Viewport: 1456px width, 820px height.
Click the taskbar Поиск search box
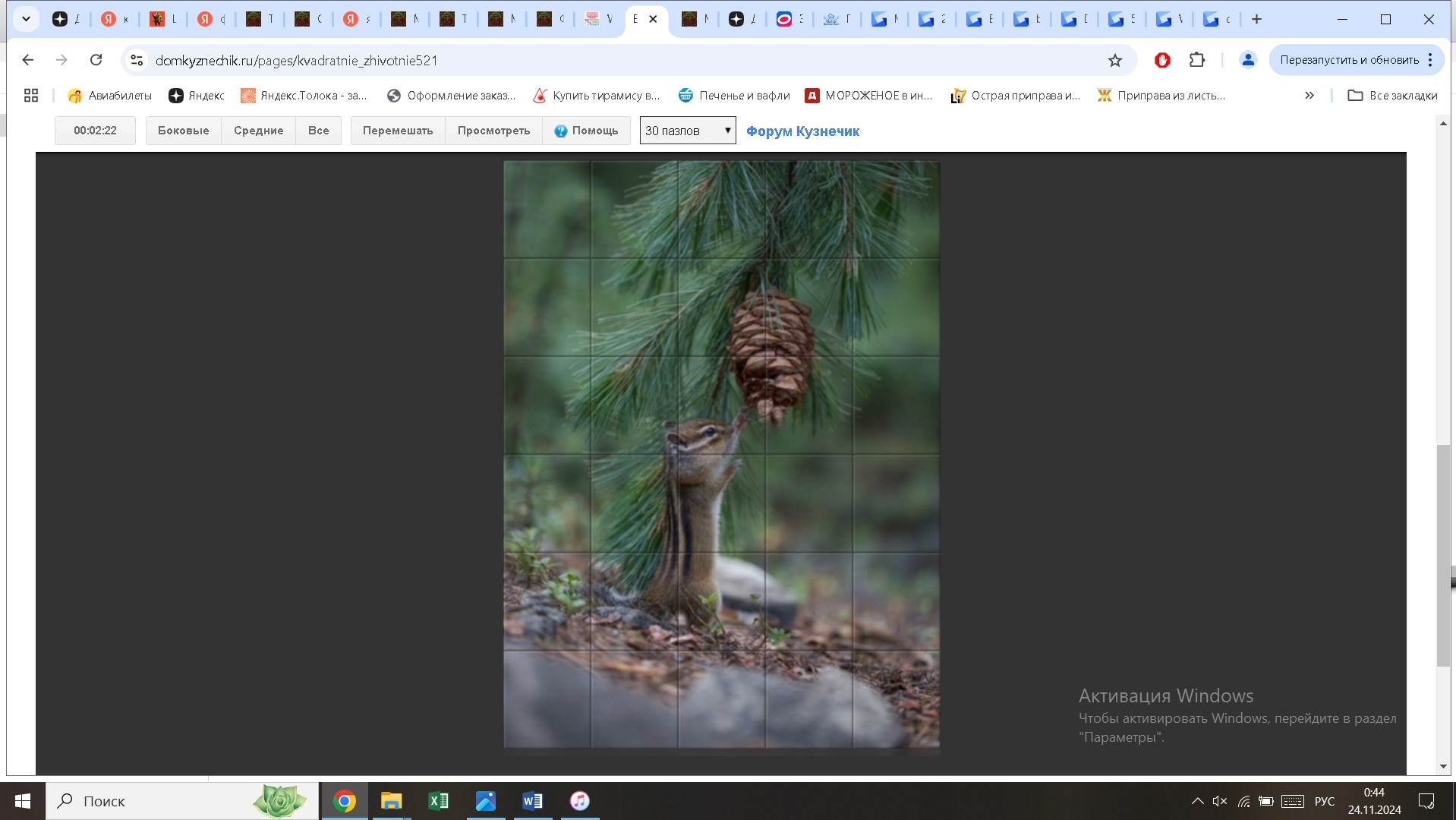pyautogui.click(x=182, y=801)
